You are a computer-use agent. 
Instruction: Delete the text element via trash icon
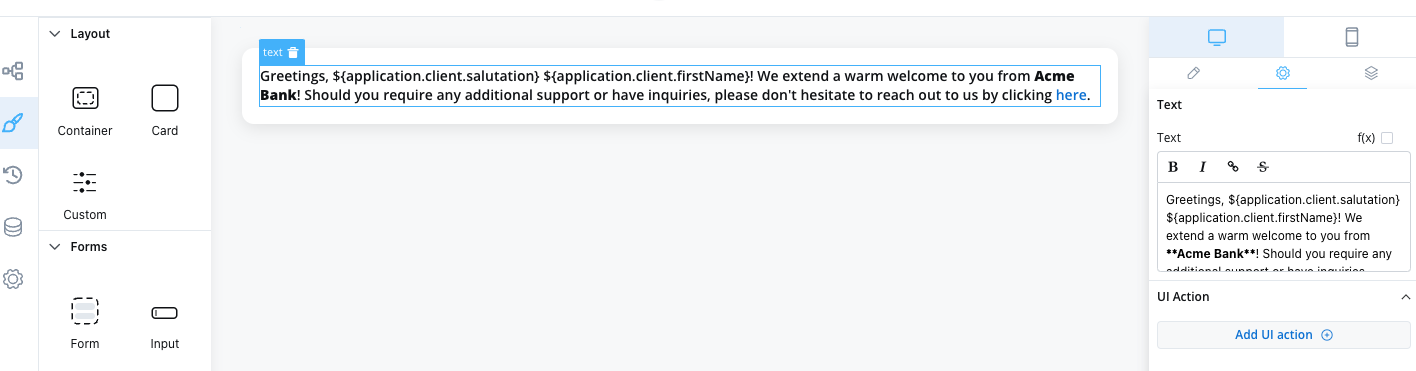pyautogui.click(x=293, y=52)
